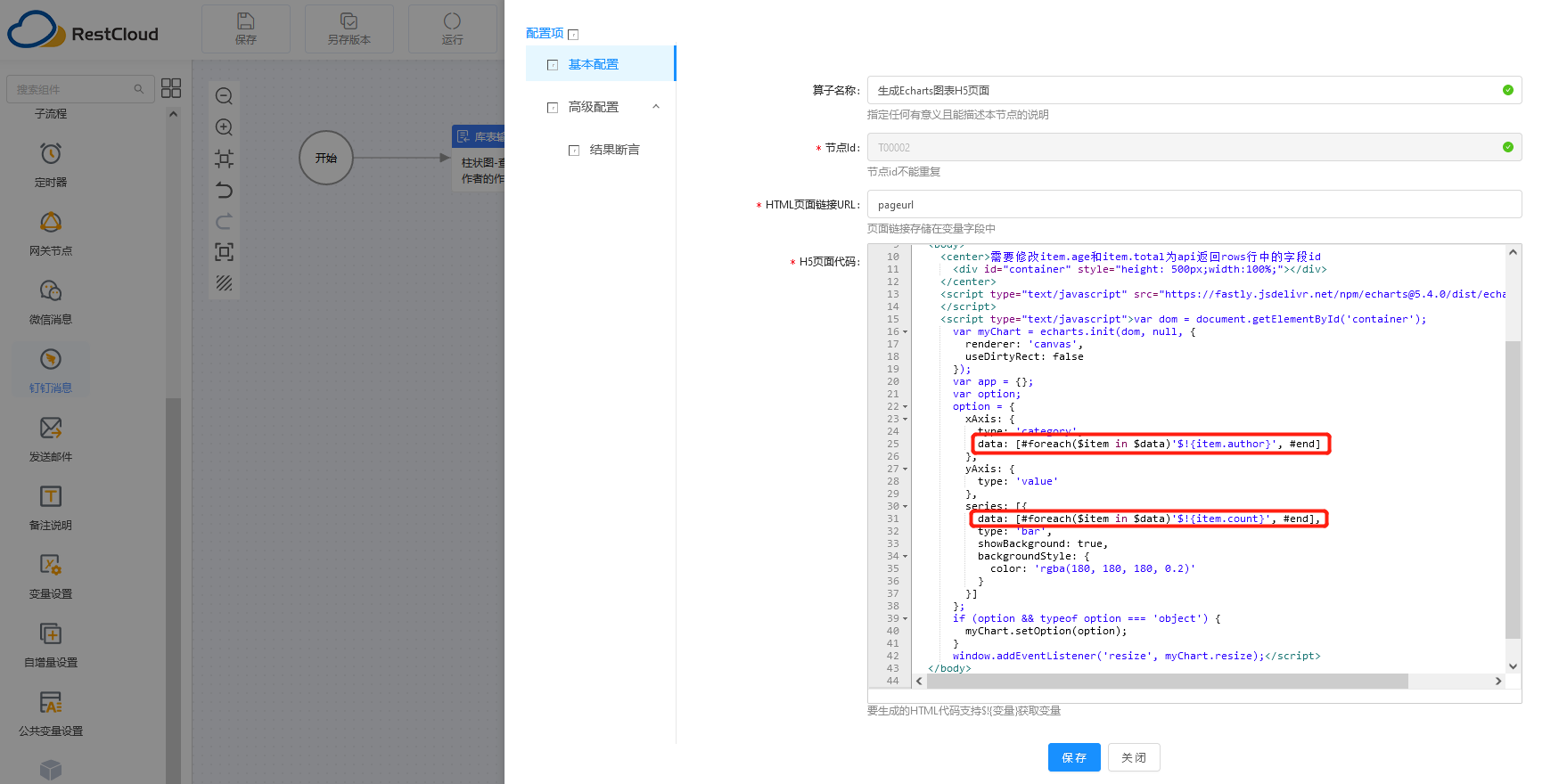This screenshot has height=784, width=1567.
Task: Open the 基本配置 tab
Action: click(x=601, y=64)
